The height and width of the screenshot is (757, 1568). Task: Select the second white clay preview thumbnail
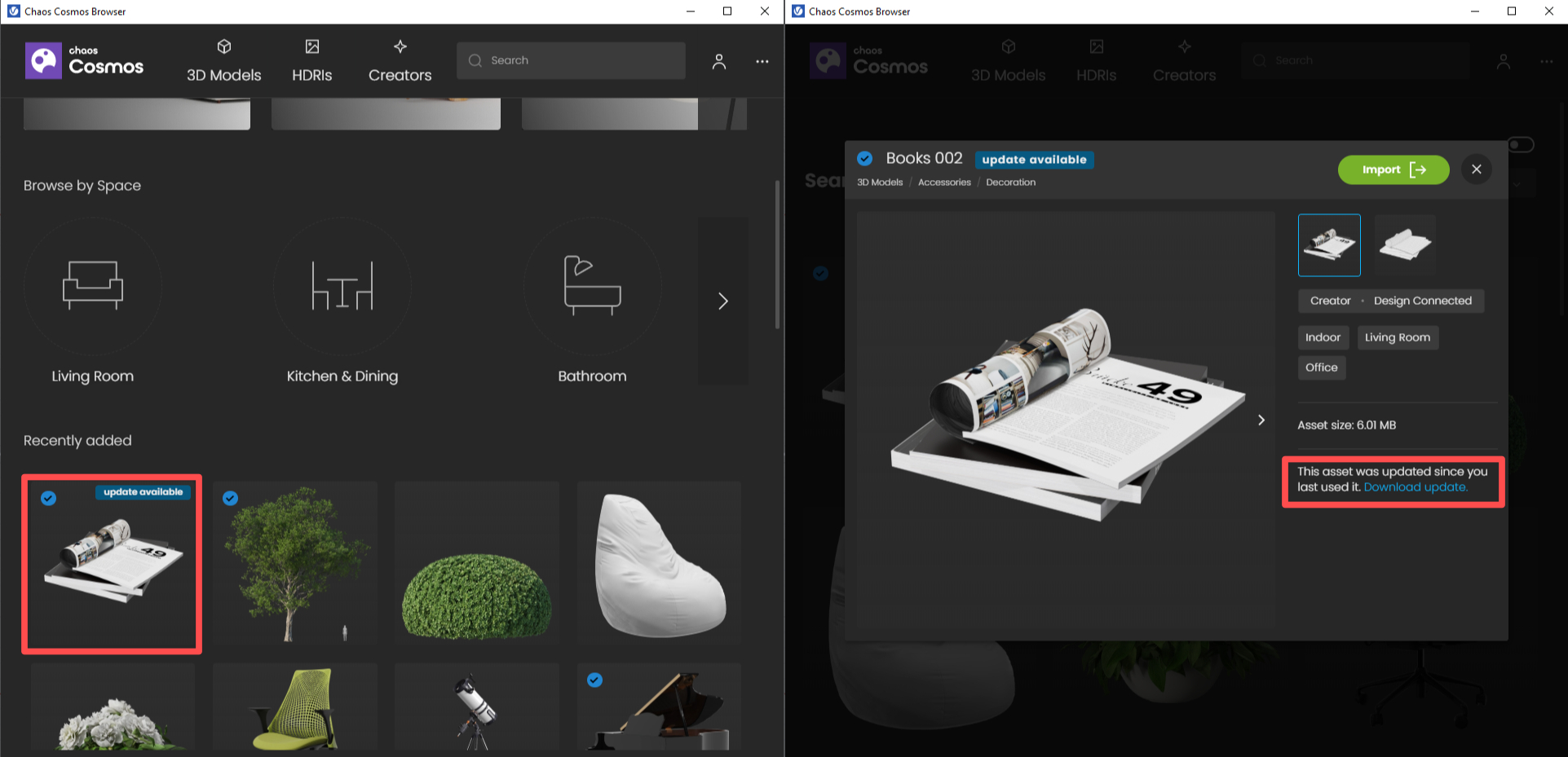1405,245
